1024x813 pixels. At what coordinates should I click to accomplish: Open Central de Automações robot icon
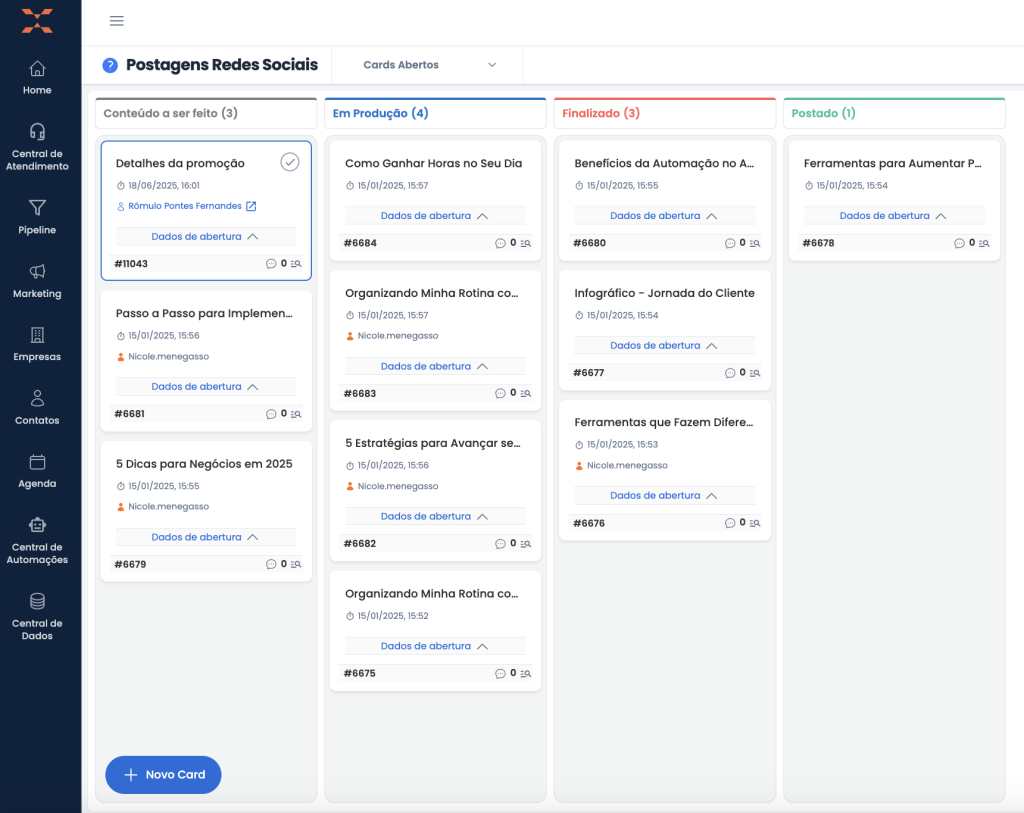click(x=37, y=525)
